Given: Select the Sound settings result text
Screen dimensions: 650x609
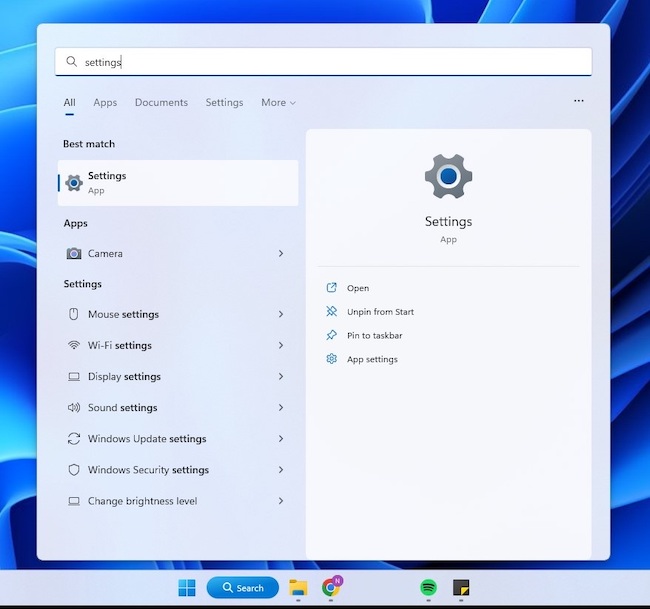Looking at the screenshot, I should tap(122, 408).
